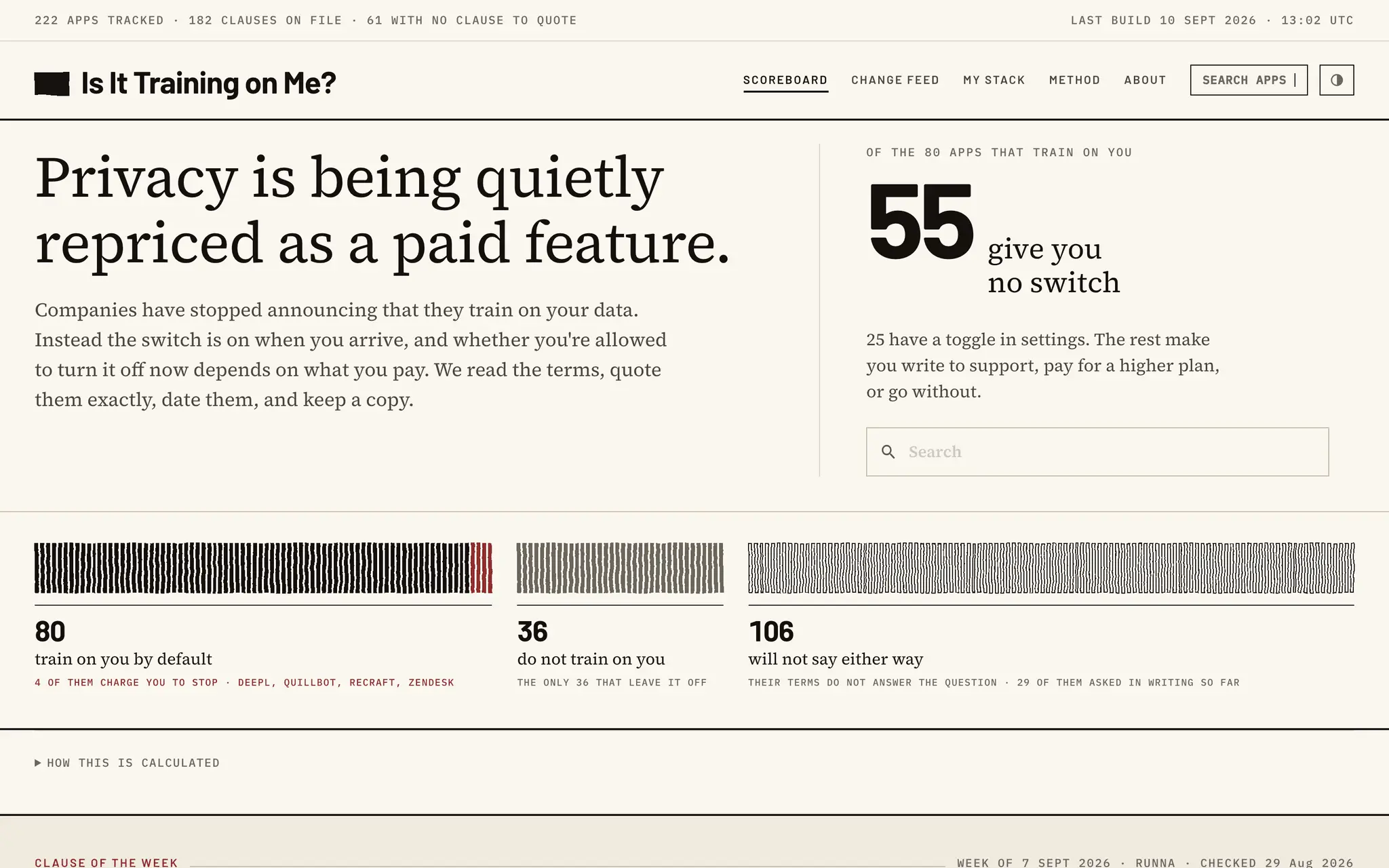Image resolution: width=1389 pixels, height=868 pixels.
Task: Click the Last Build 10 Sept 2026 status
Action: 1212,20
